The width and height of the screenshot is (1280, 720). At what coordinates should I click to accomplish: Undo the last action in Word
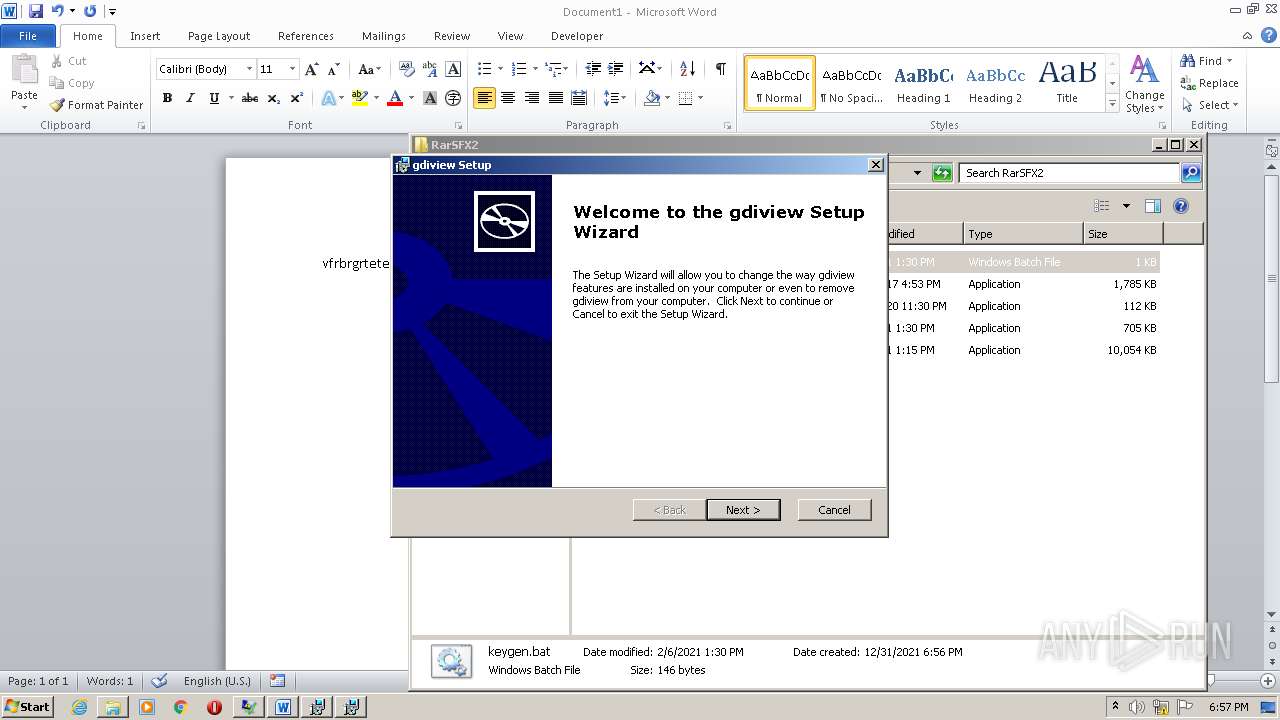(x=58, y=11)
